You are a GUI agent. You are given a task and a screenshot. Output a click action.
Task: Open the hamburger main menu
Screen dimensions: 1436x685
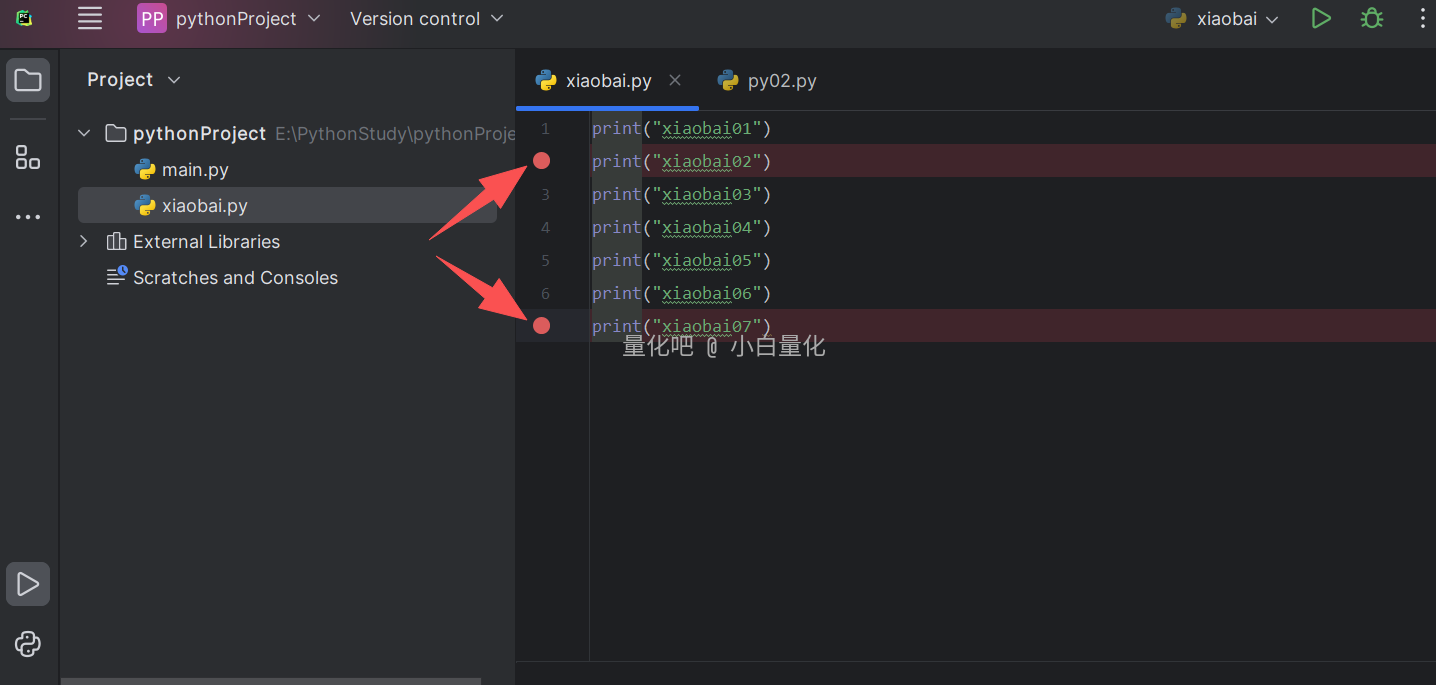(90, 18)
